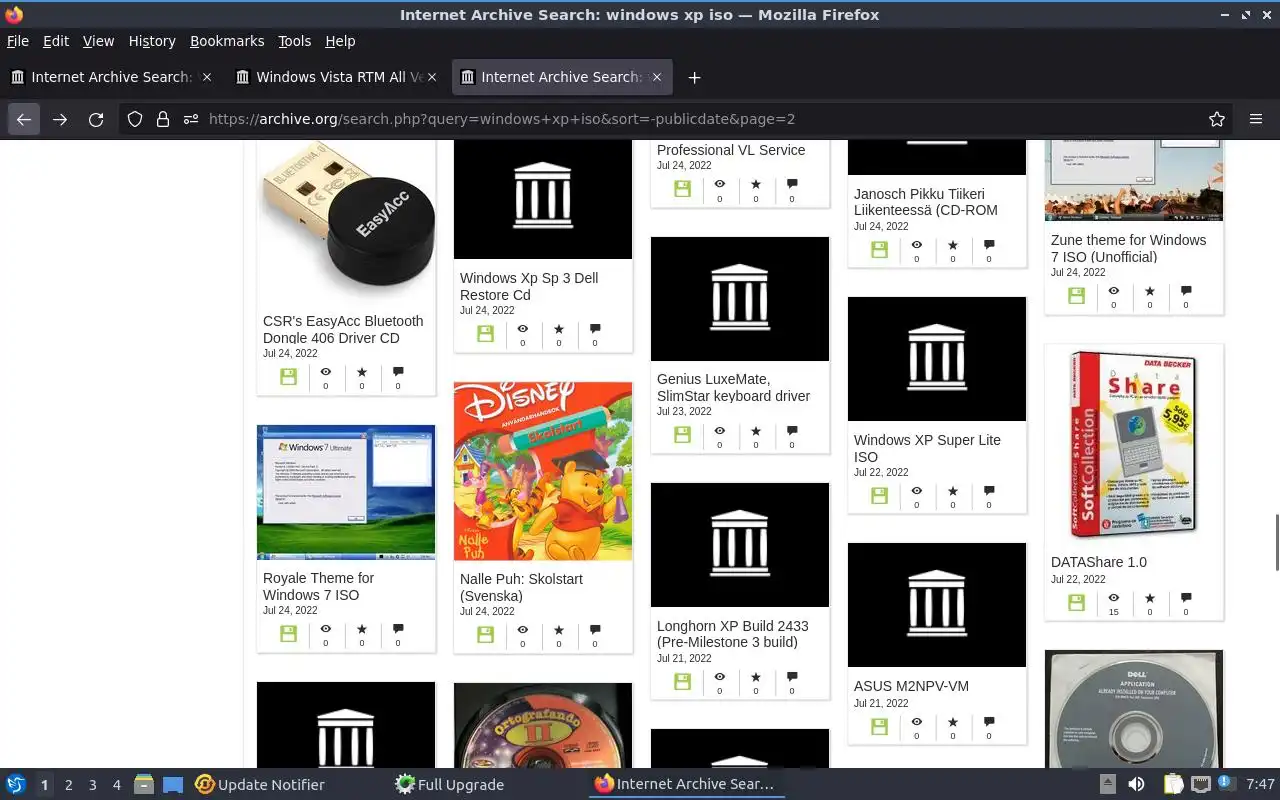Click favorites star under Royale Theme item
The image size is (1280, 800).
361,629
